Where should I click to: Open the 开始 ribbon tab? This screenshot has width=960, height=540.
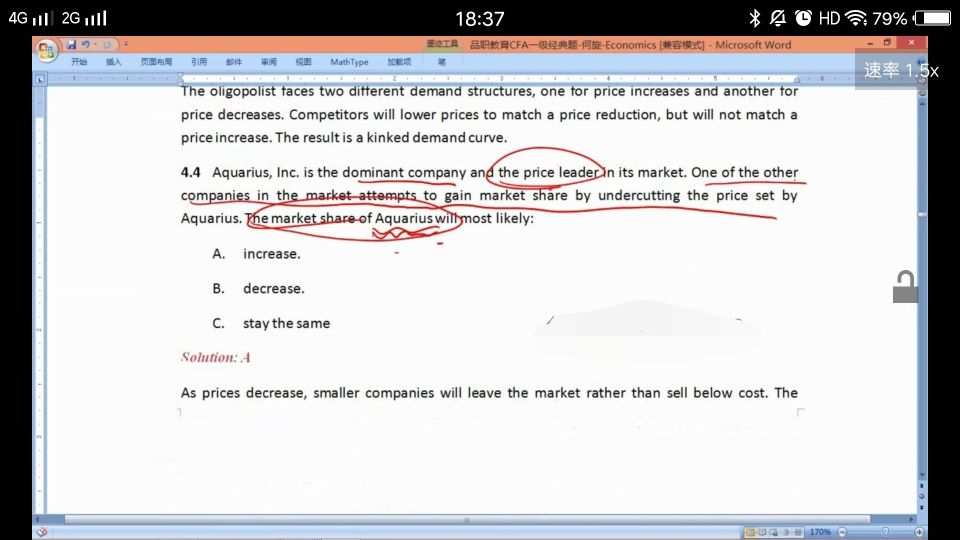click(79, 62)
